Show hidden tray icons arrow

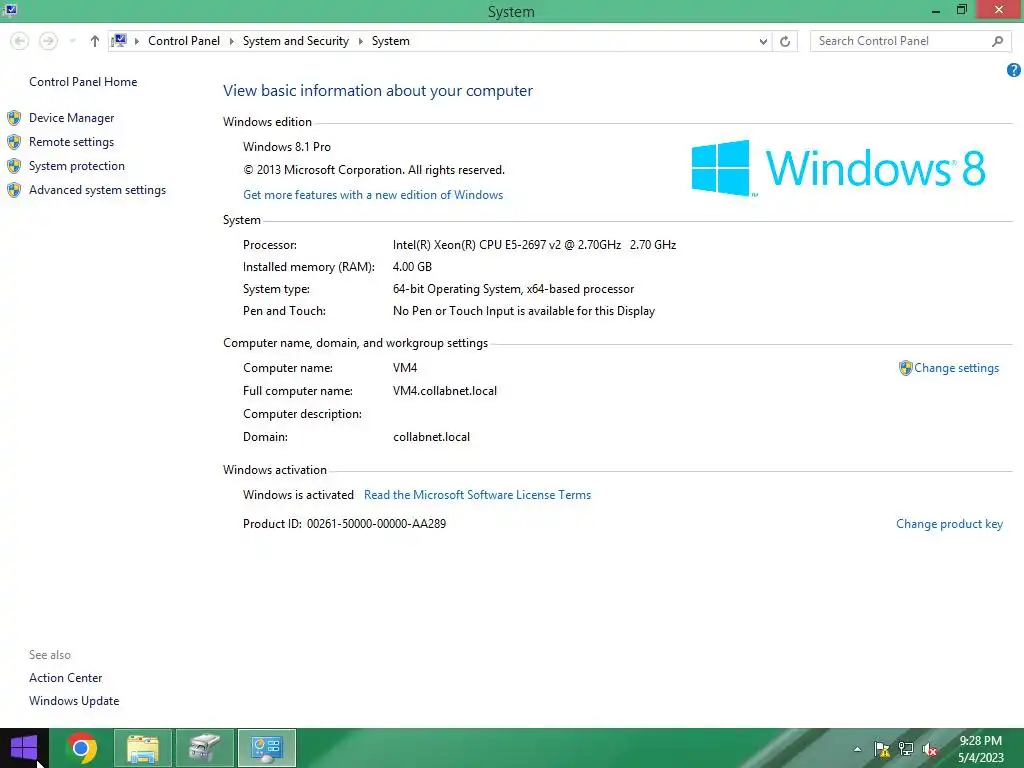click(857, 749)
